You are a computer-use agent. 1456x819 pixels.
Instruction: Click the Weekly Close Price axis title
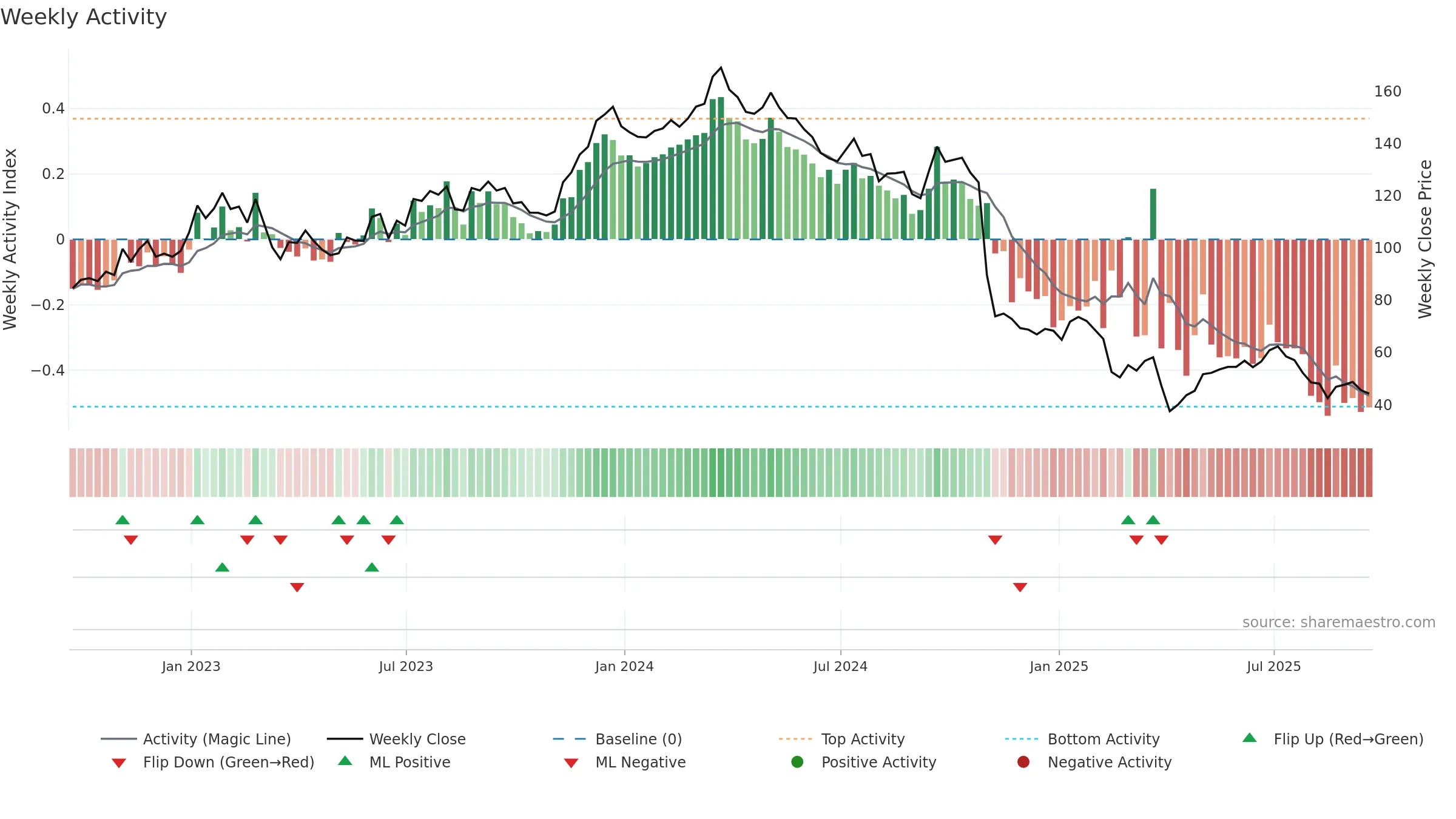pos(1425,239)
